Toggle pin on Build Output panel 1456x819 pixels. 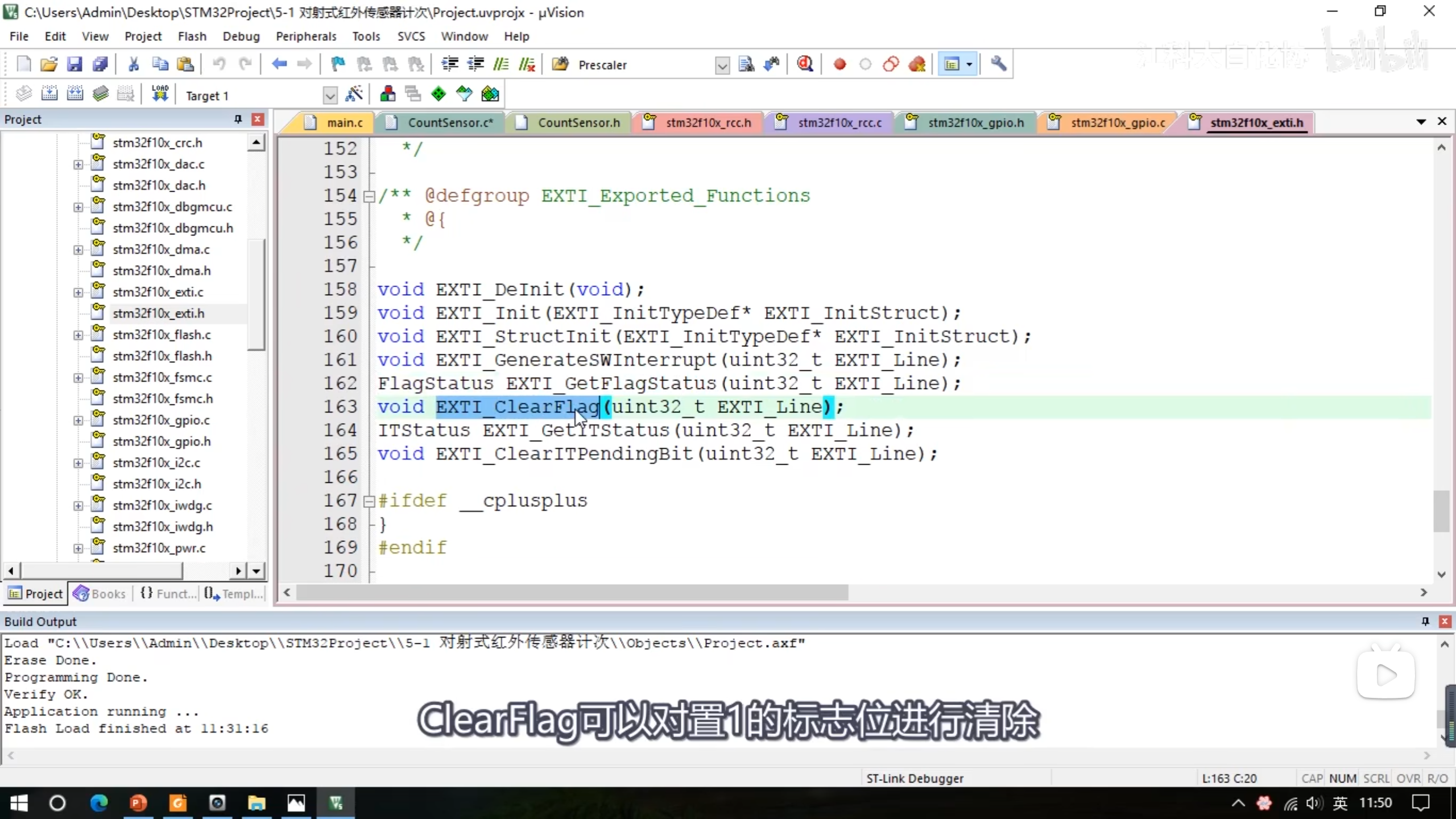1425,621
